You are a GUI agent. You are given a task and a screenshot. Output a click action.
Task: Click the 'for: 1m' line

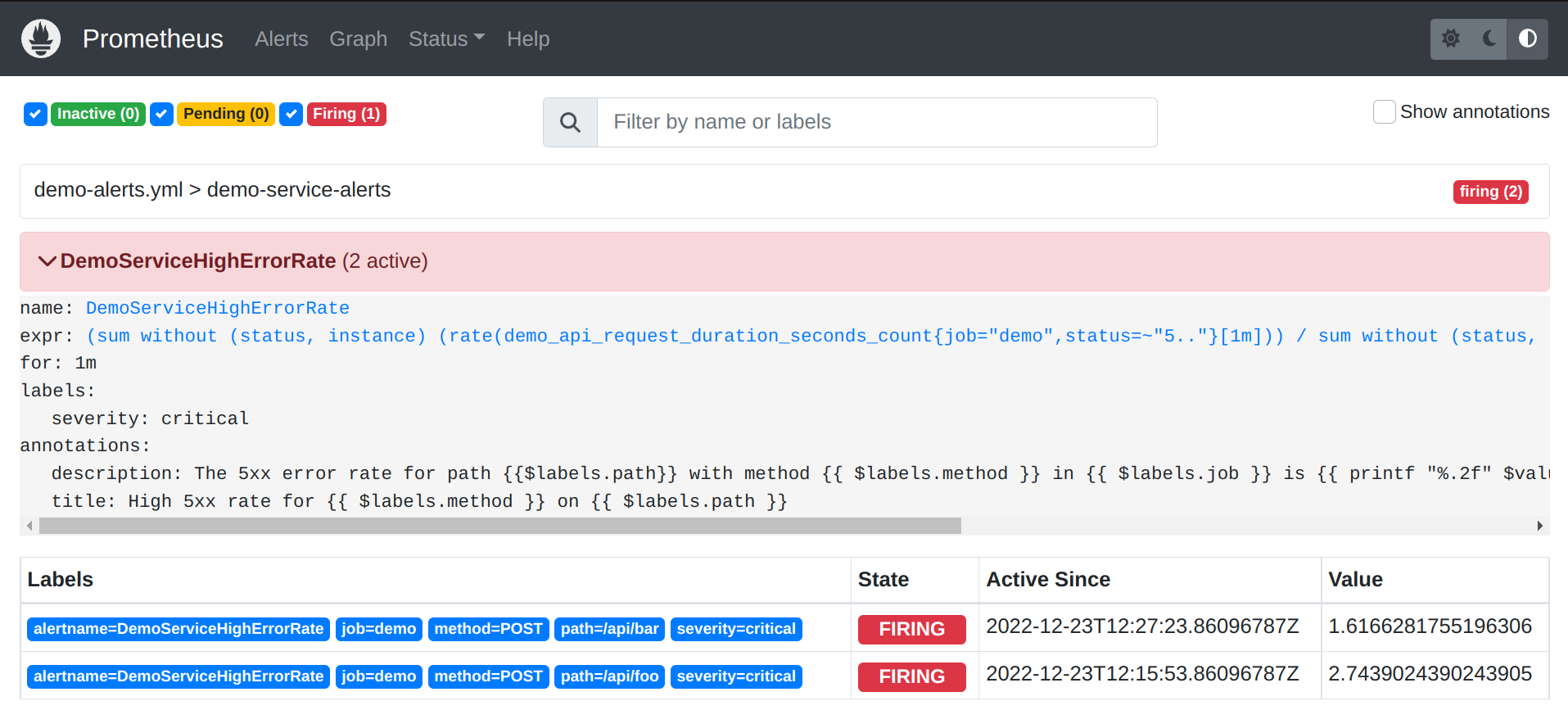pos(58,363)
